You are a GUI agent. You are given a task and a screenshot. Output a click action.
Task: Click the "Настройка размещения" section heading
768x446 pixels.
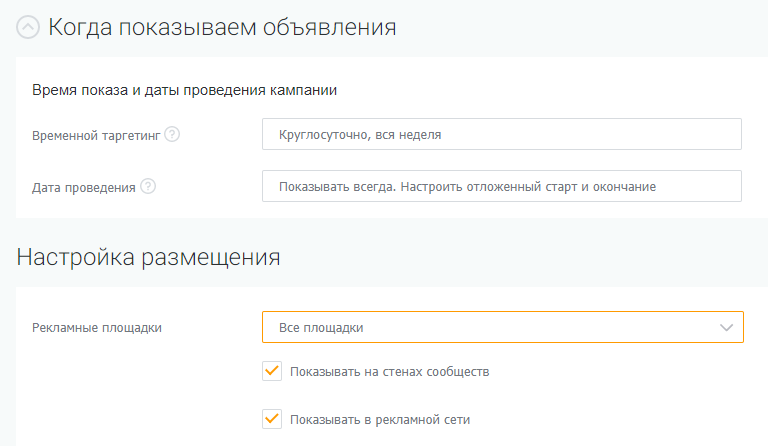coord(148,257)
